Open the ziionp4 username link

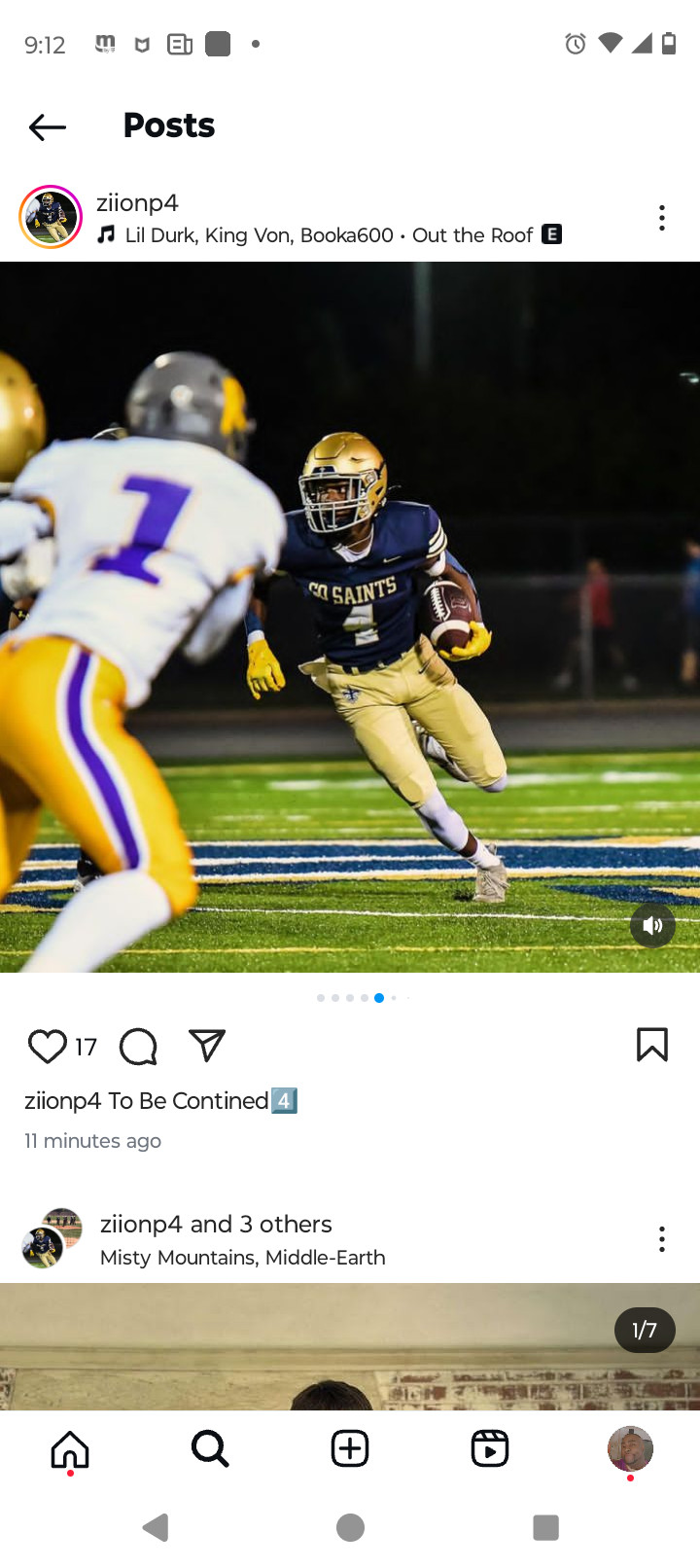137,202
